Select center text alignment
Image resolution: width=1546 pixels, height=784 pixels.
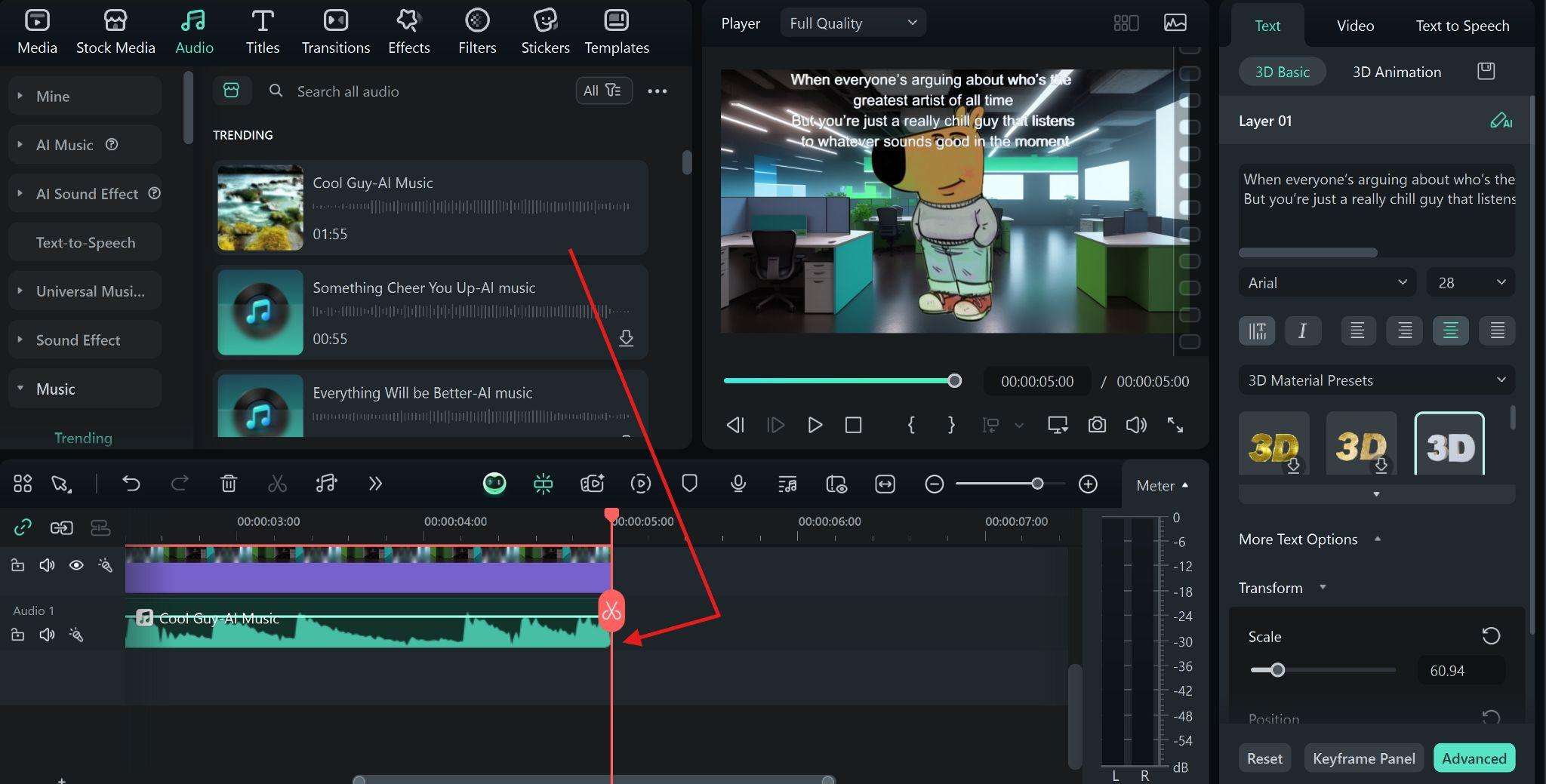(x=1450, y=331)
